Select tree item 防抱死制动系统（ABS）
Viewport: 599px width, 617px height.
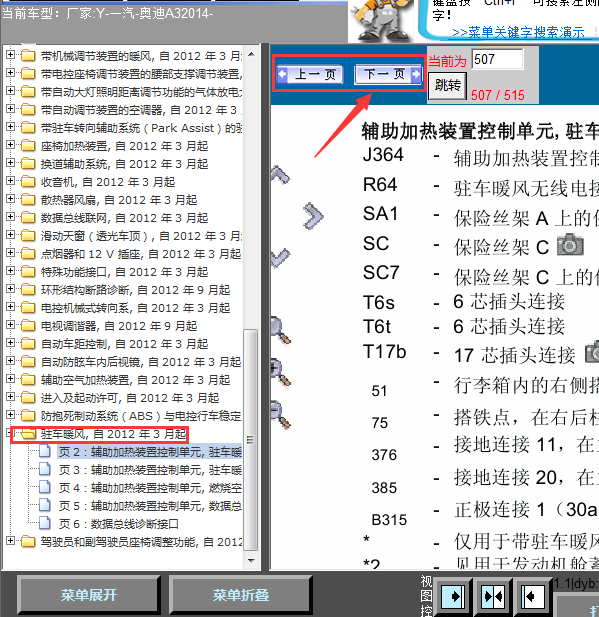(x=141, y=416)
